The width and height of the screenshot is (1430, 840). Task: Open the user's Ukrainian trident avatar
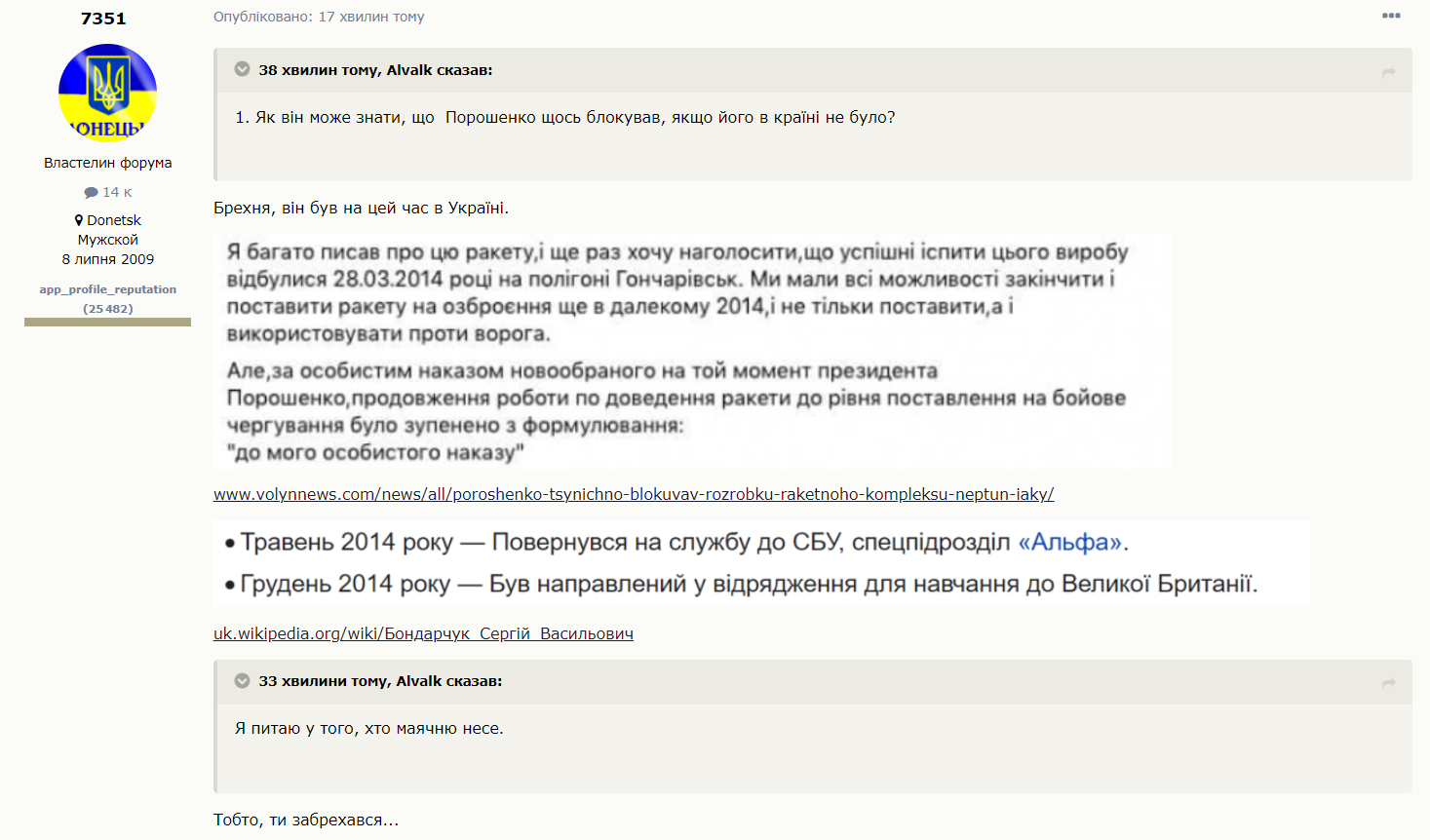107,93
